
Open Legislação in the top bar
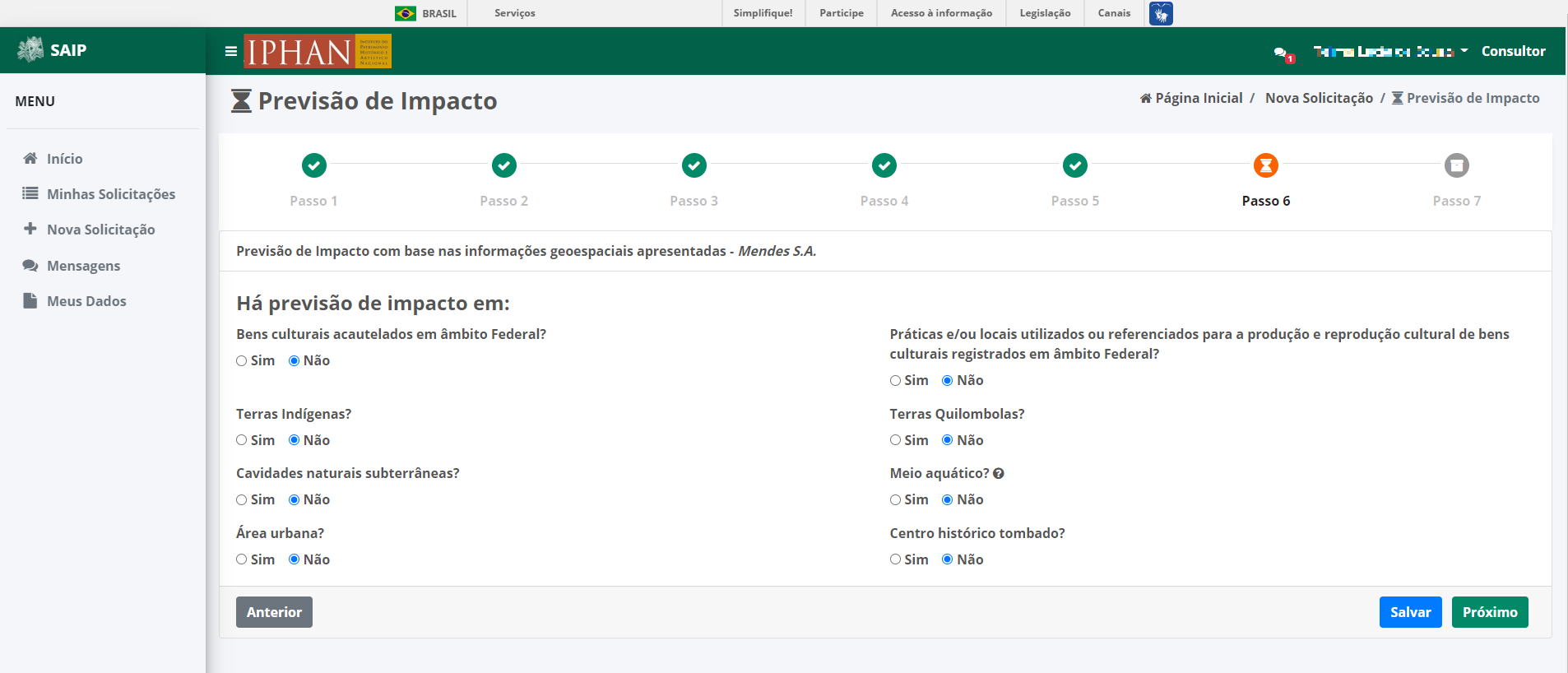(1046, 13)
